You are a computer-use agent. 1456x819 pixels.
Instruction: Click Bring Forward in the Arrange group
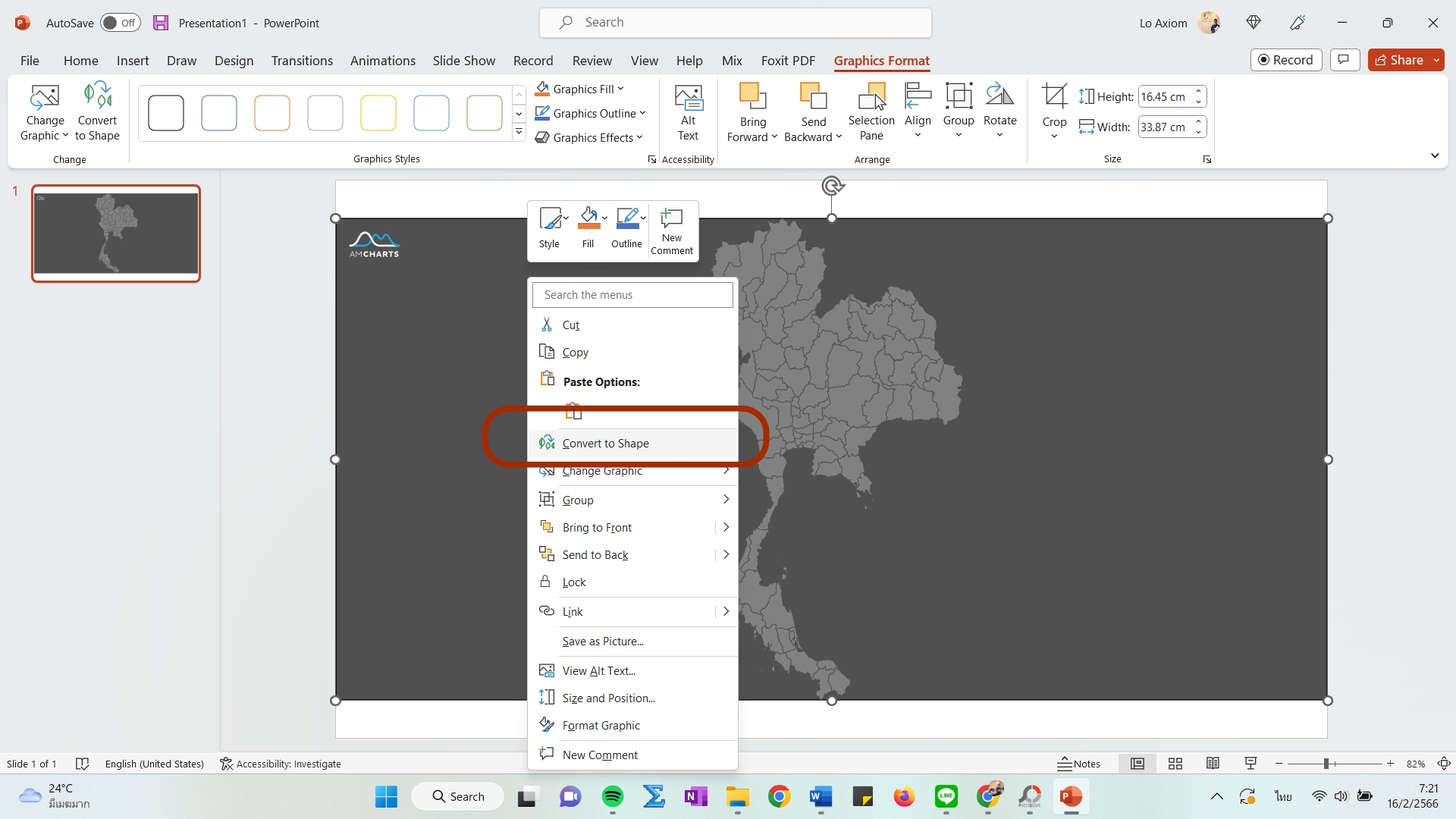[x=751, y=110]
